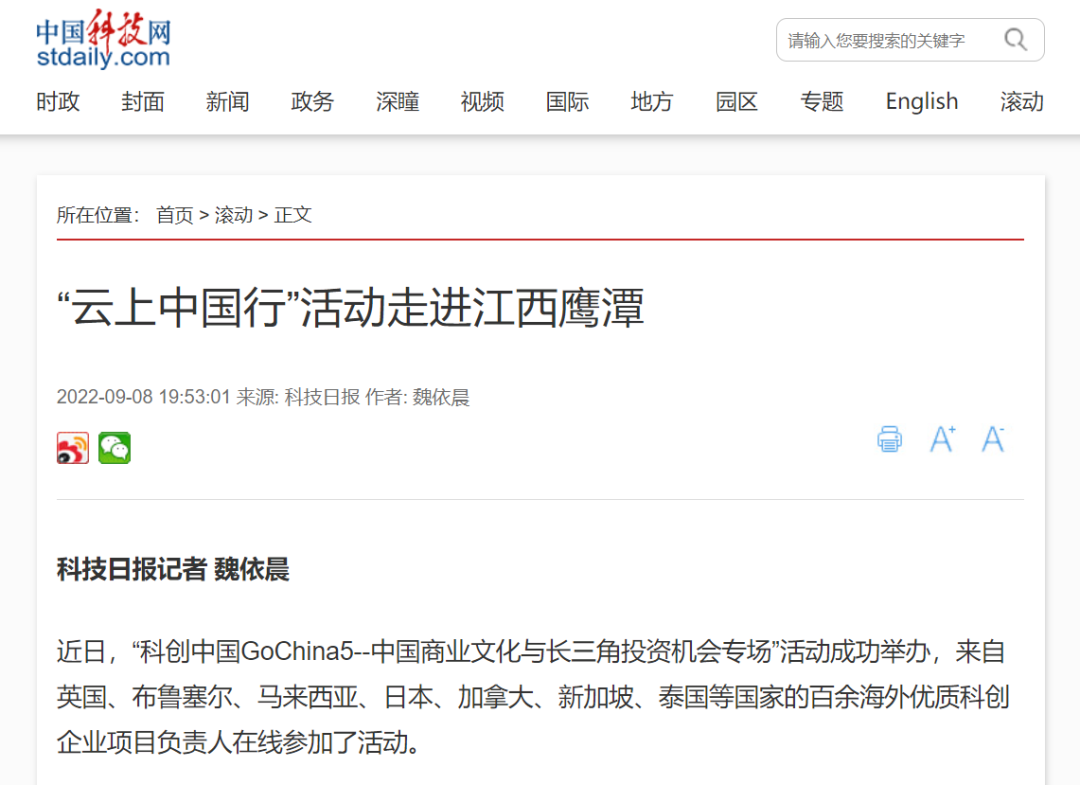The height and width of the screenshot is (785, 1080).
Task: Click the stdaily.com site logo
Action: [103, 39]
